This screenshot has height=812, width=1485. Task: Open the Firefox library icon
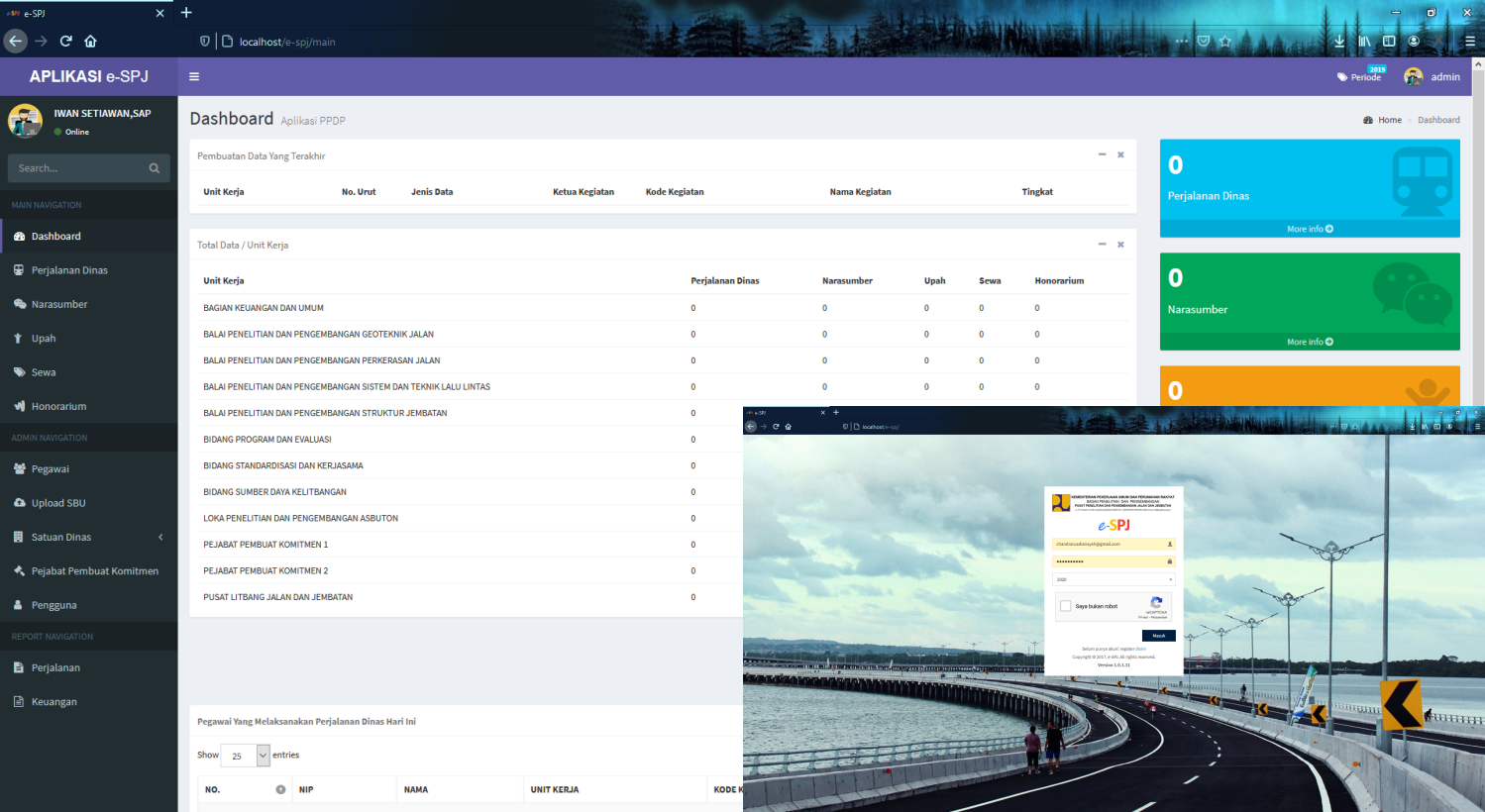click(1364, 42)
